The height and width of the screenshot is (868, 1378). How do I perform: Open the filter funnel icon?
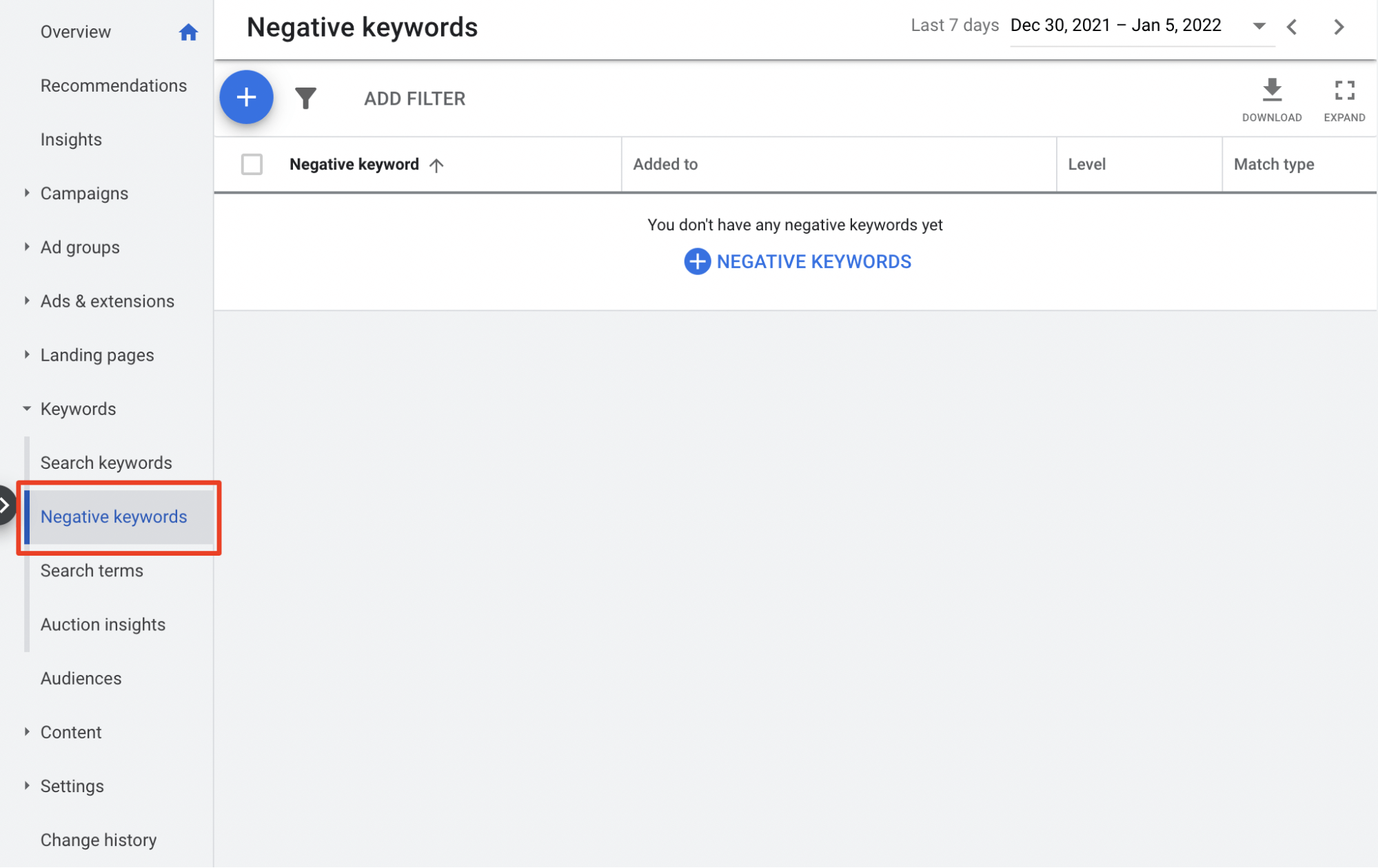(x=305, y=98)
